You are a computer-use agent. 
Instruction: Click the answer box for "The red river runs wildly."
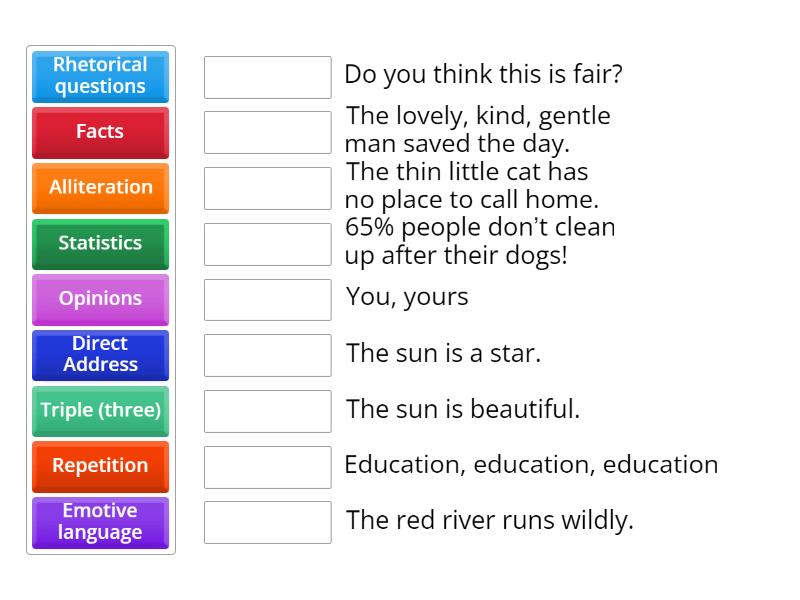pyautogui.click(x=267, y=522)
